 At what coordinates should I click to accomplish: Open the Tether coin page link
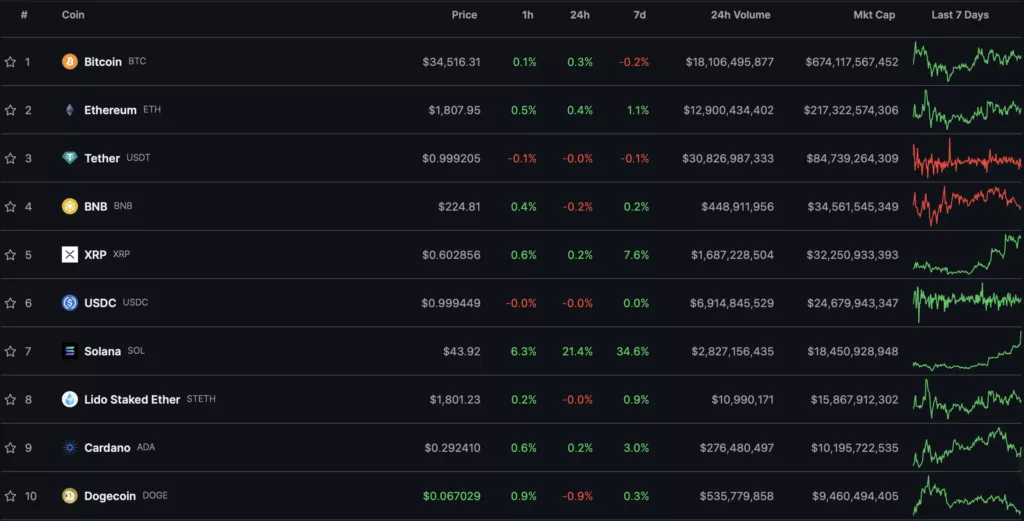[102, 158]
